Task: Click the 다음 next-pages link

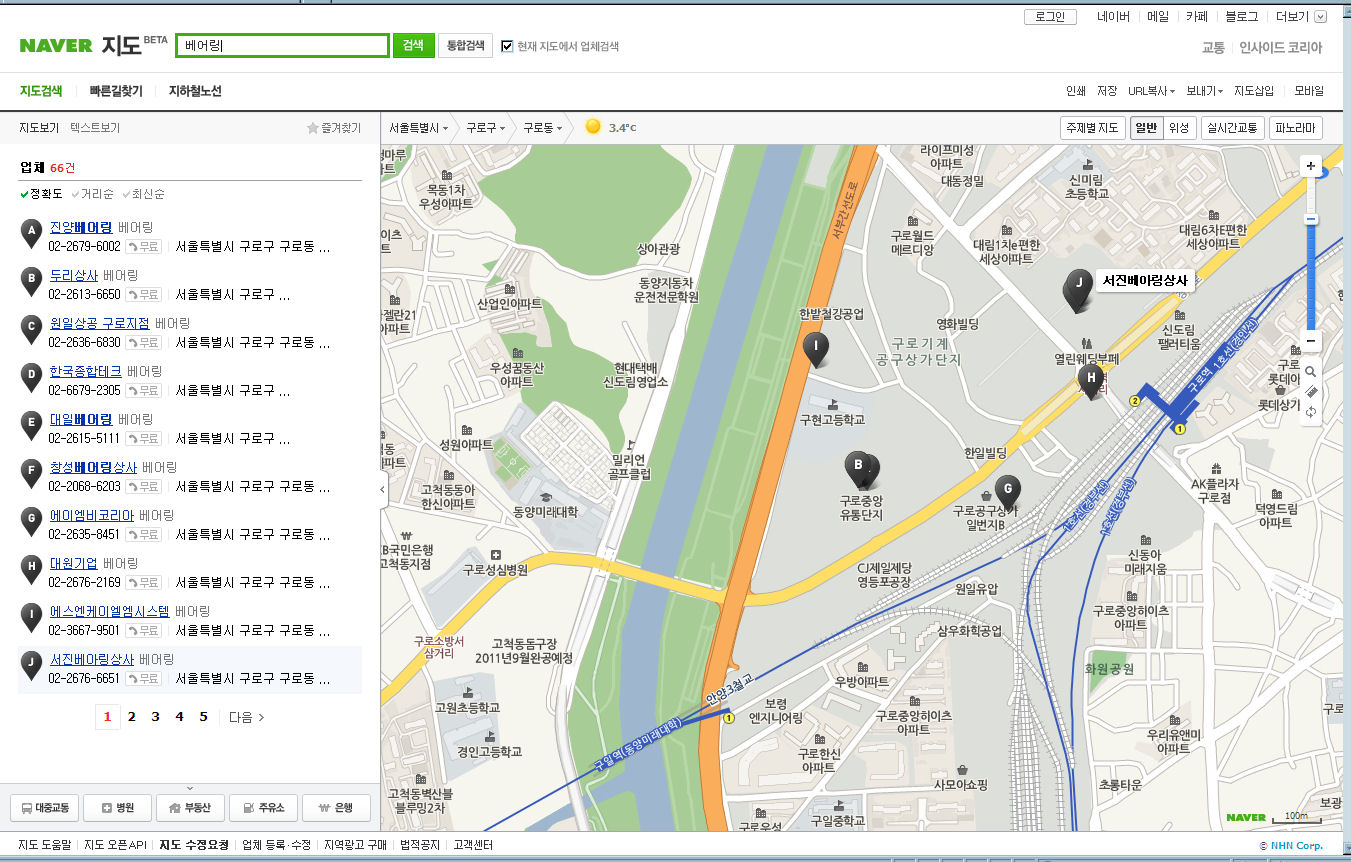Action: point(247,717)
